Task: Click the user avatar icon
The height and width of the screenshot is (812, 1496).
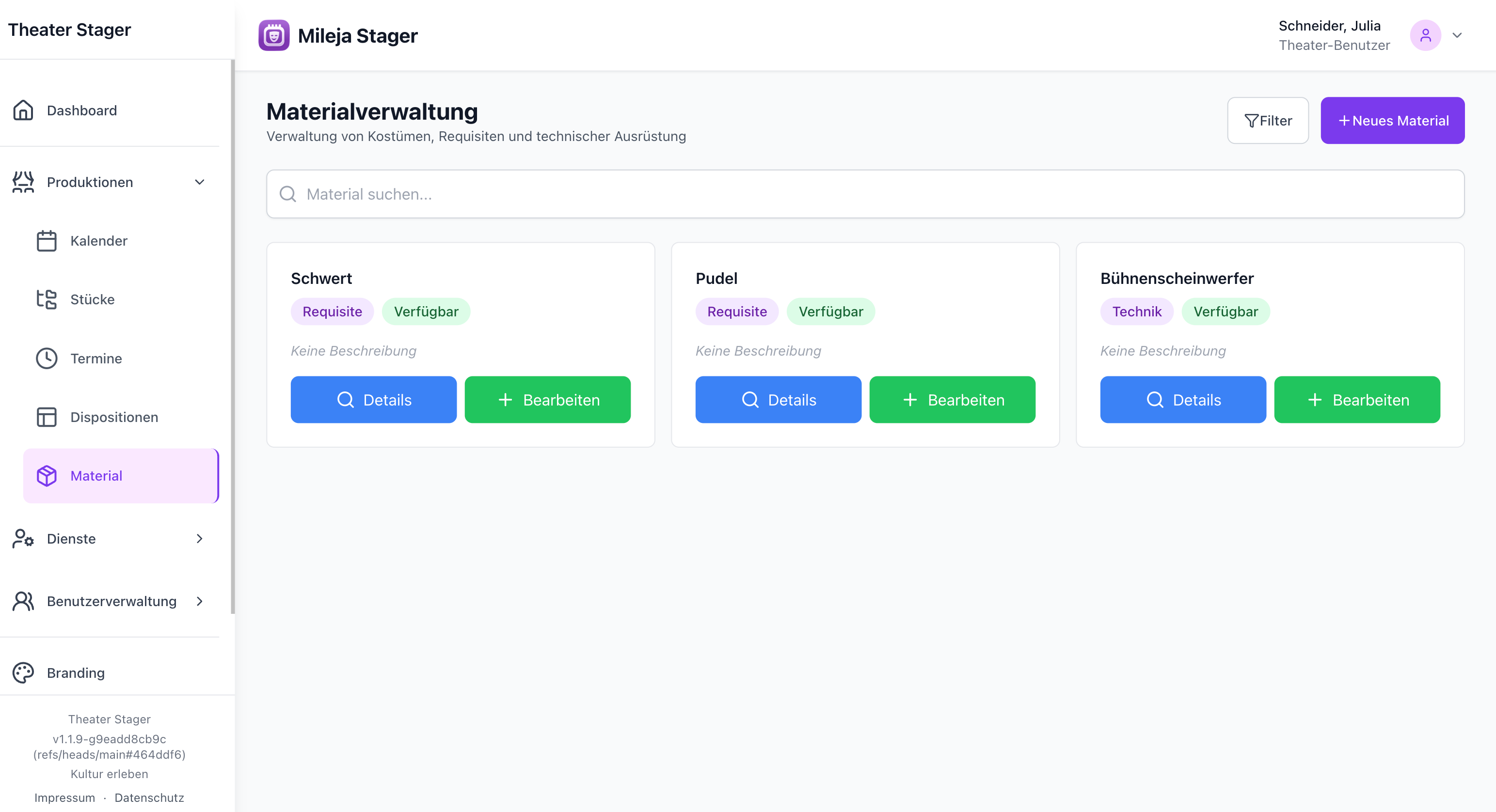Action: 1425,35
